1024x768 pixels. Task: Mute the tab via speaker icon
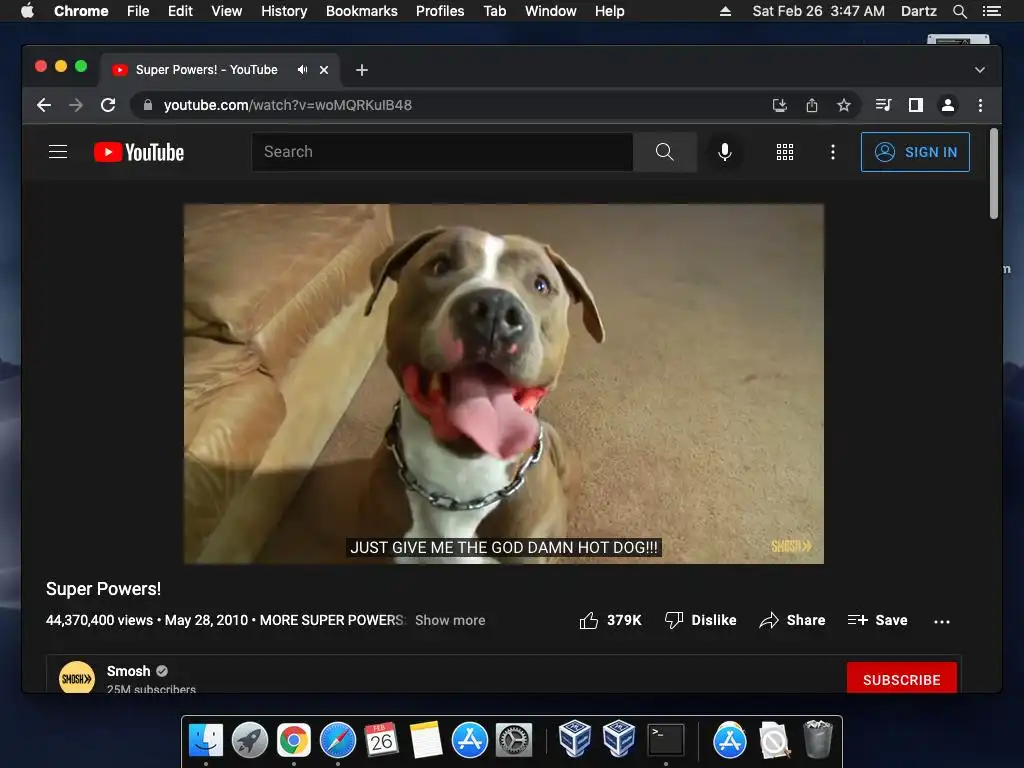(302, 69)
